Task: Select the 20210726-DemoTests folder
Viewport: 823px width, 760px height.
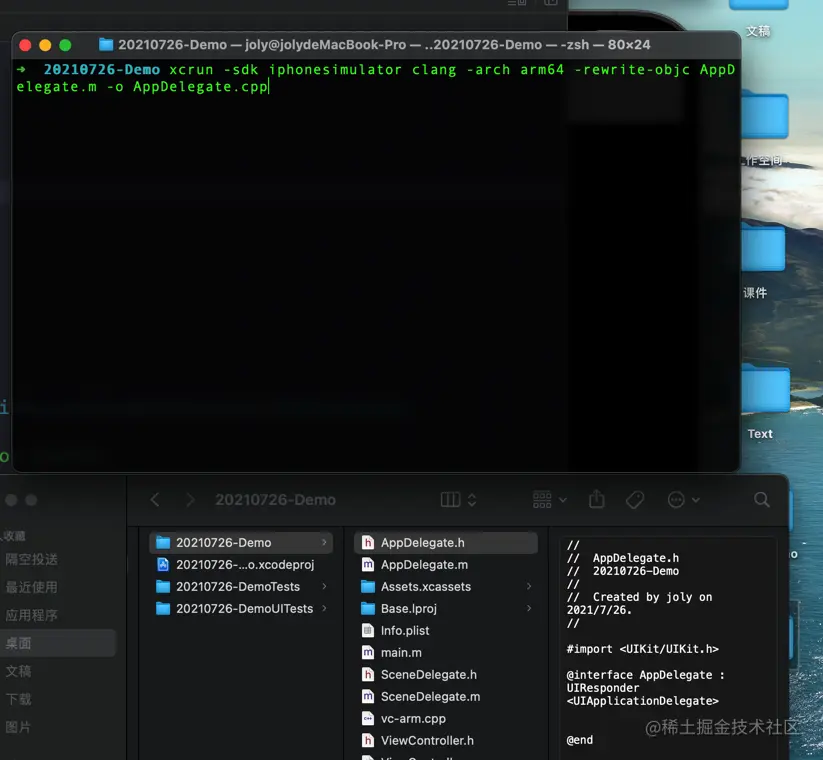Action: 241,587
